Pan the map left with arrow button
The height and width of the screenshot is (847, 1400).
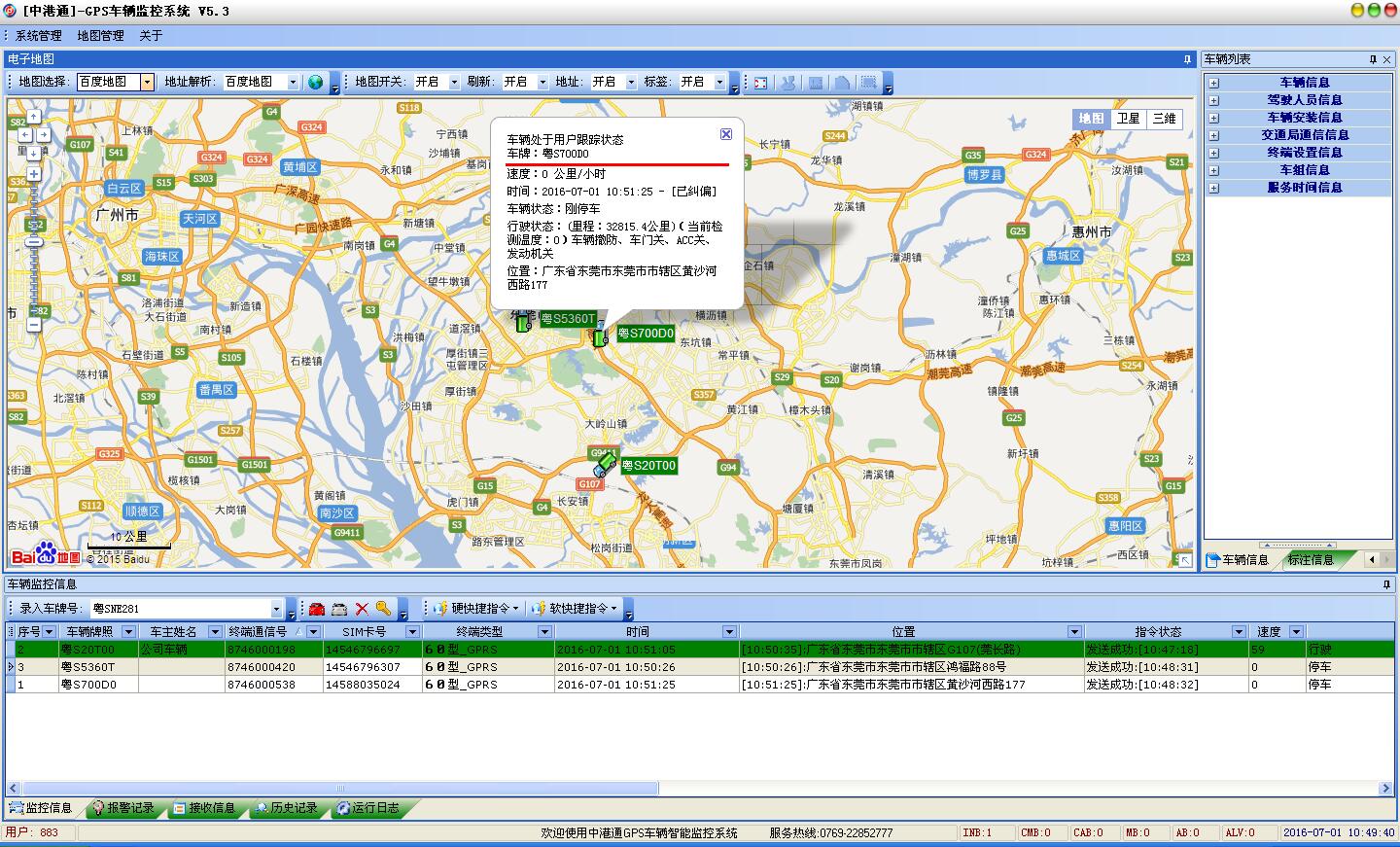[x=24, y=135]
